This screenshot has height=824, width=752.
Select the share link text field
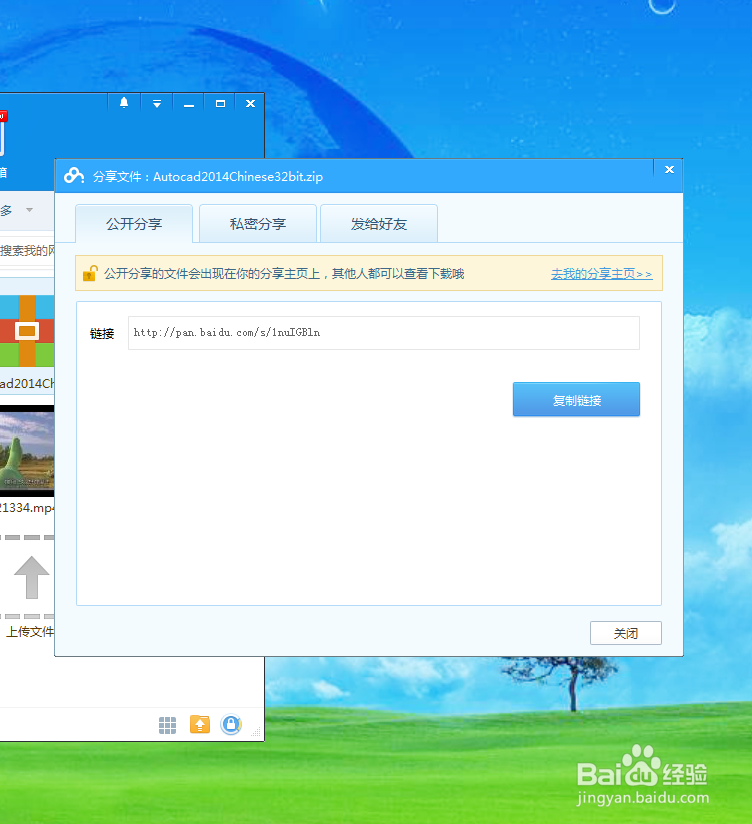pyautogui.click(x=384, y=333)
